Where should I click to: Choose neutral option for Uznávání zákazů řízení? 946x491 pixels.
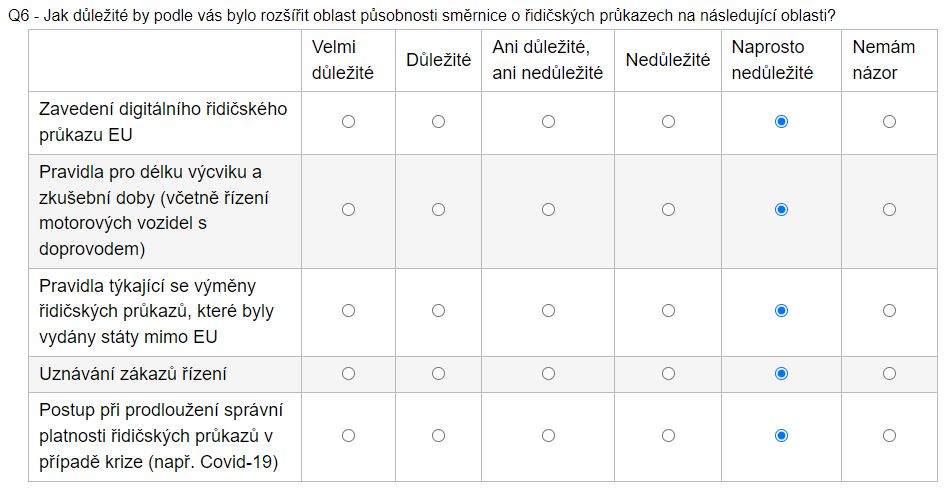548,374
